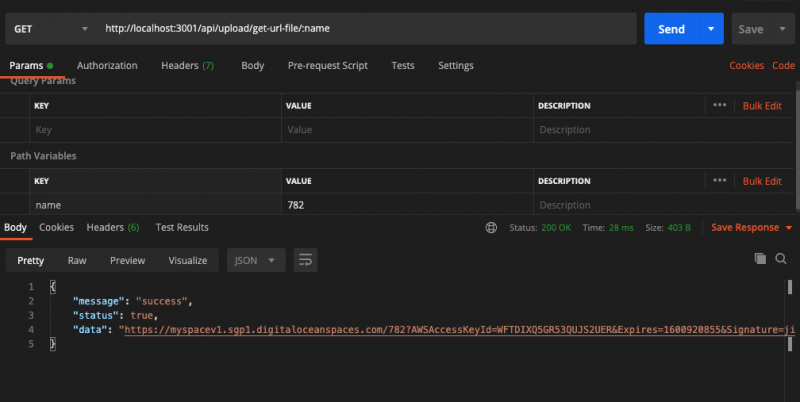Switch to the Authorization tab
Viewport: 800px width, 402px height.
[x=107, y=66]
